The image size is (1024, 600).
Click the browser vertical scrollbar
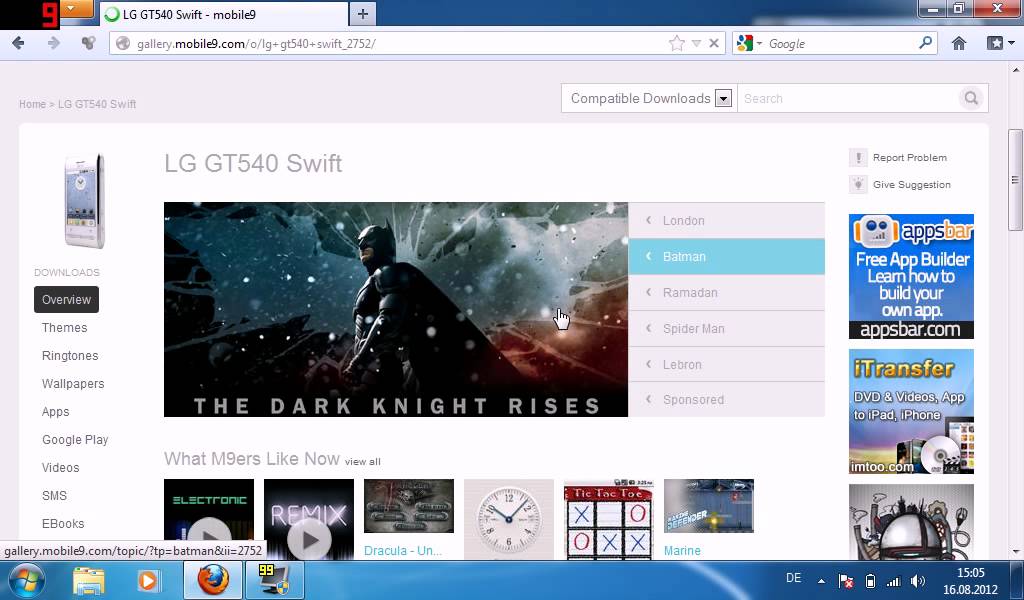click(x=1016, y=300)
